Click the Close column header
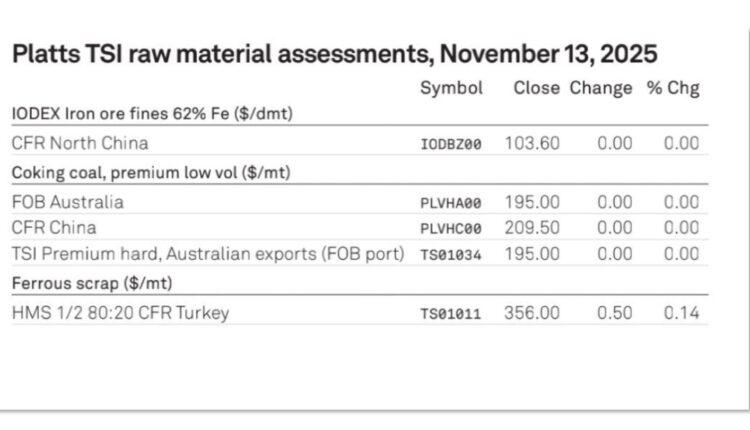 (536, 88)
